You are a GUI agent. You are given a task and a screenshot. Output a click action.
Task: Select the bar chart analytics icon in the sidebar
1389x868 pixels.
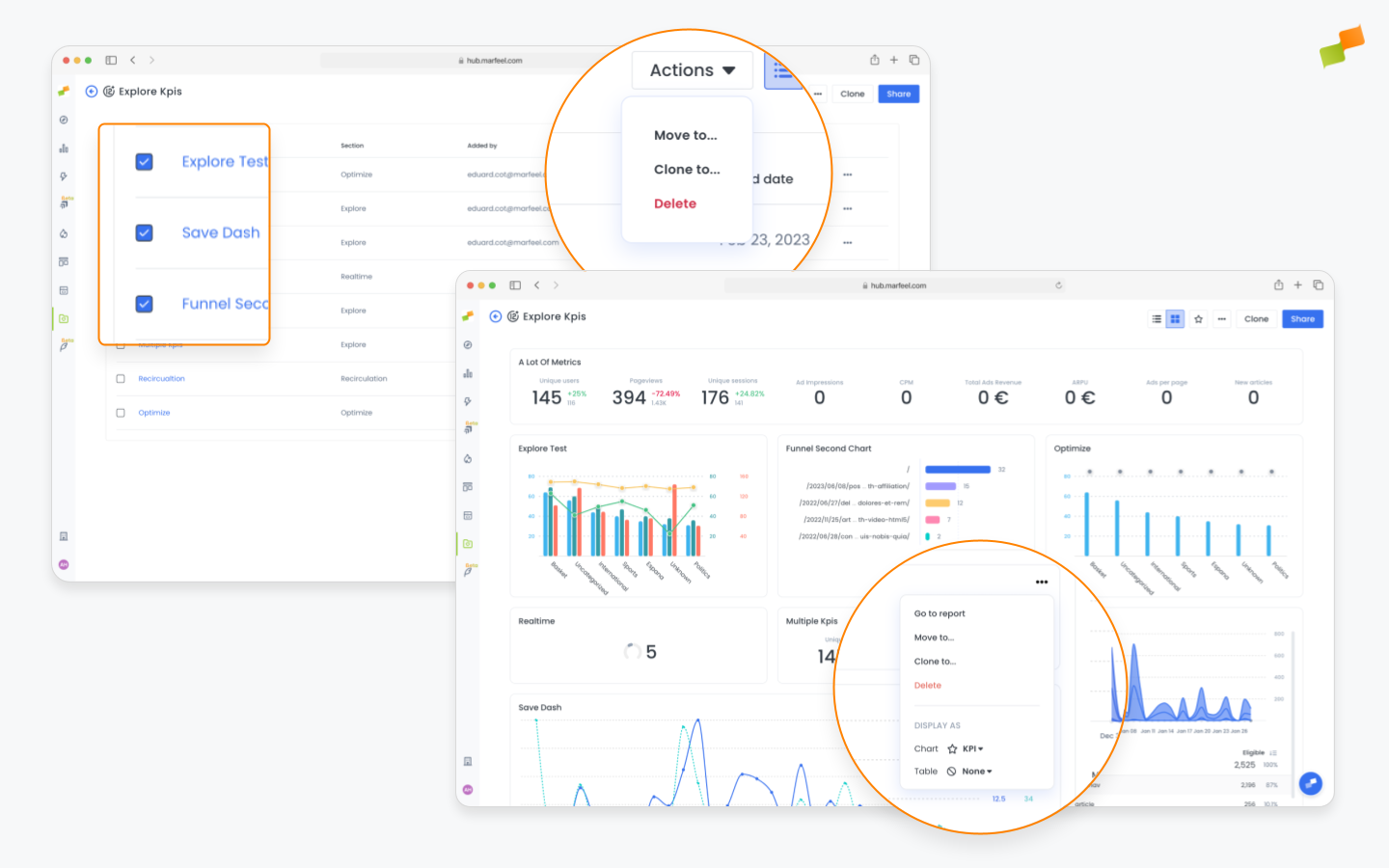pos(468,373)
